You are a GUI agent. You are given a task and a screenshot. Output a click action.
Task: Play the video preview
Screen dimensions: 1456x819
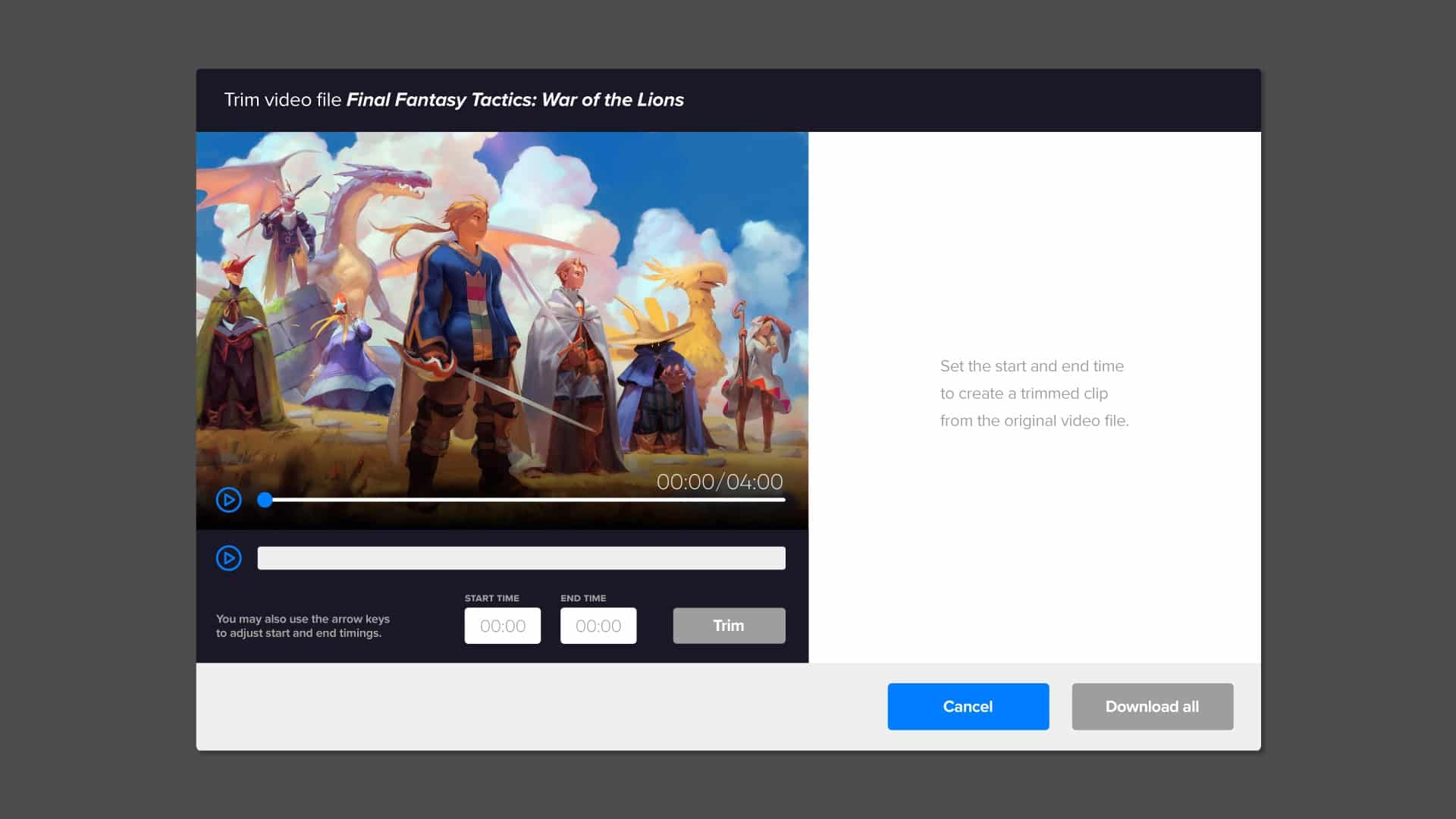pos(228,500)
